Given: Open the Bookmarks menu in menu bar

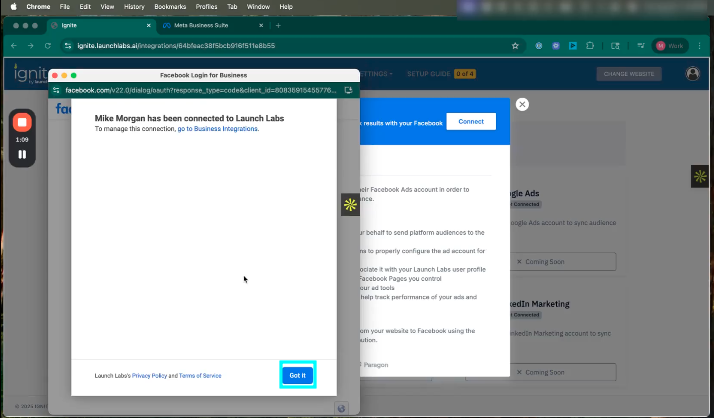Looking at the screenshot, I should pos(169,6).
